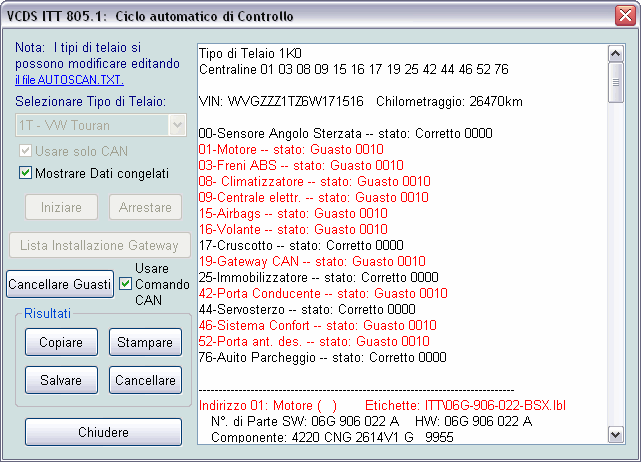641x462 pixels.
Task: Toggle Usare Comando CAN checkbox
Action: pos(126,284)
